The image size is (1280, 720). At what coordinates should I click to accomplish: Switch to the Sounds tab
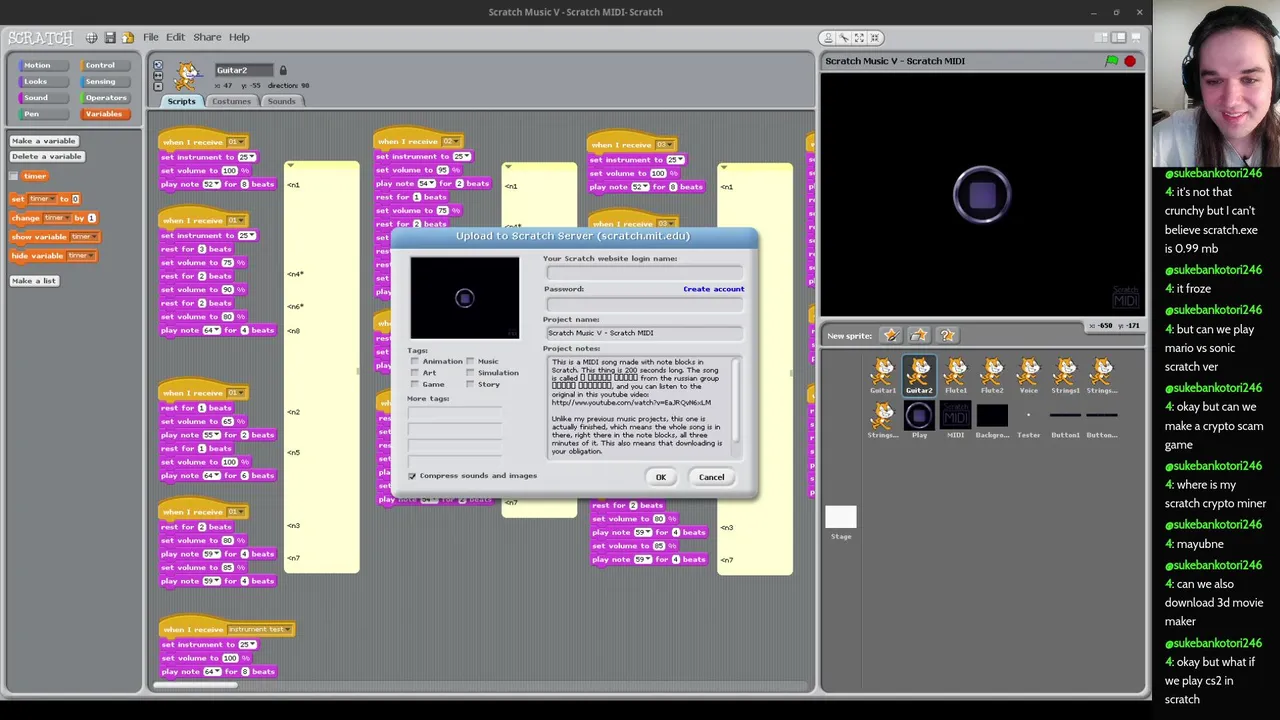click(x=281, y=101)
